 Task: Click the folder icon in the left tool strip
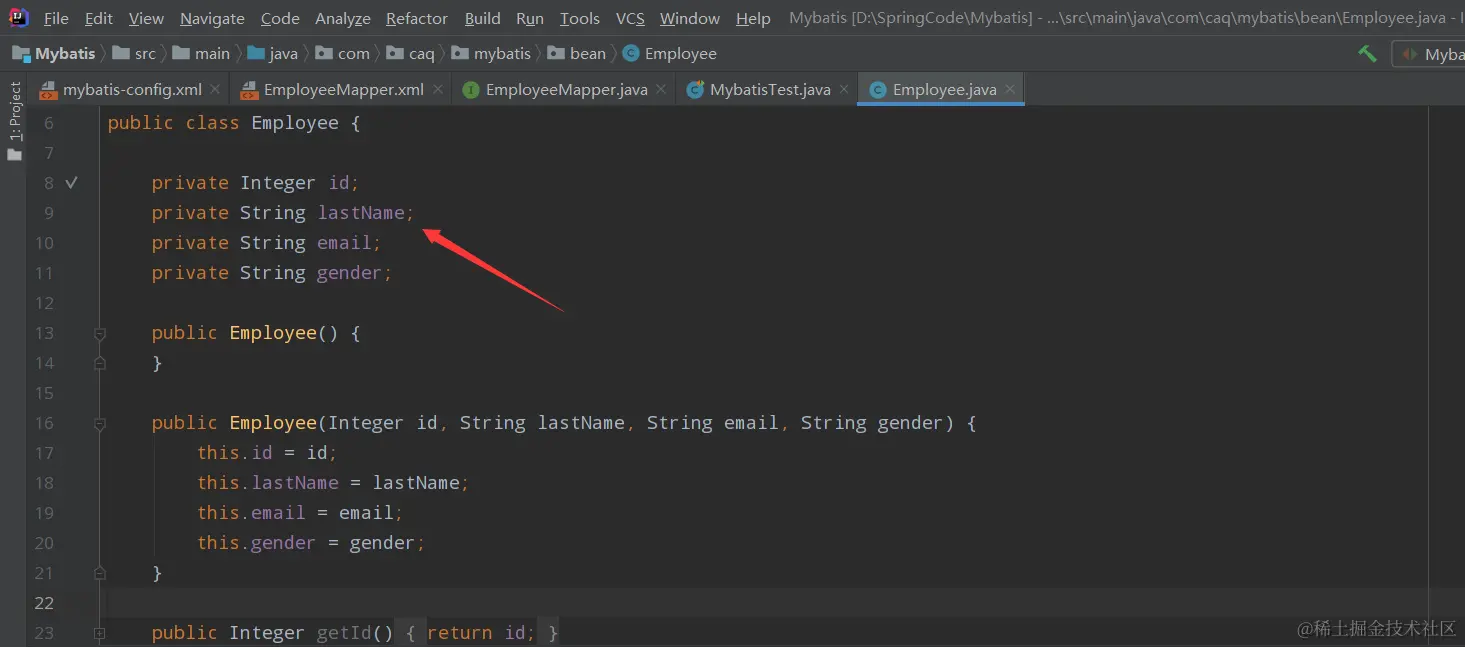click(x=14, y=154)
